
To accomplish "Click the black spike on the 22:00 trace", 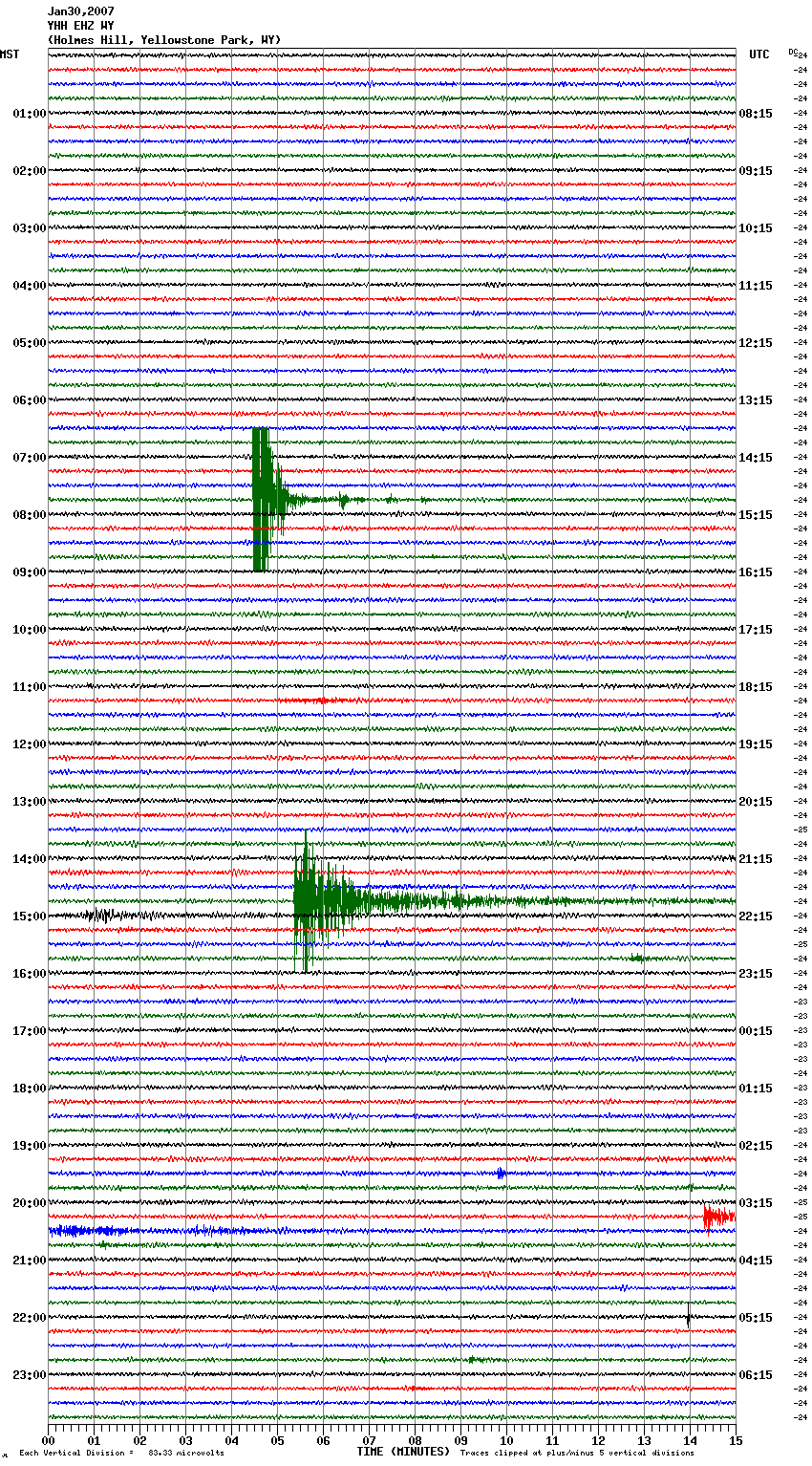I will pyautogui.click(x=688, y=1315).
